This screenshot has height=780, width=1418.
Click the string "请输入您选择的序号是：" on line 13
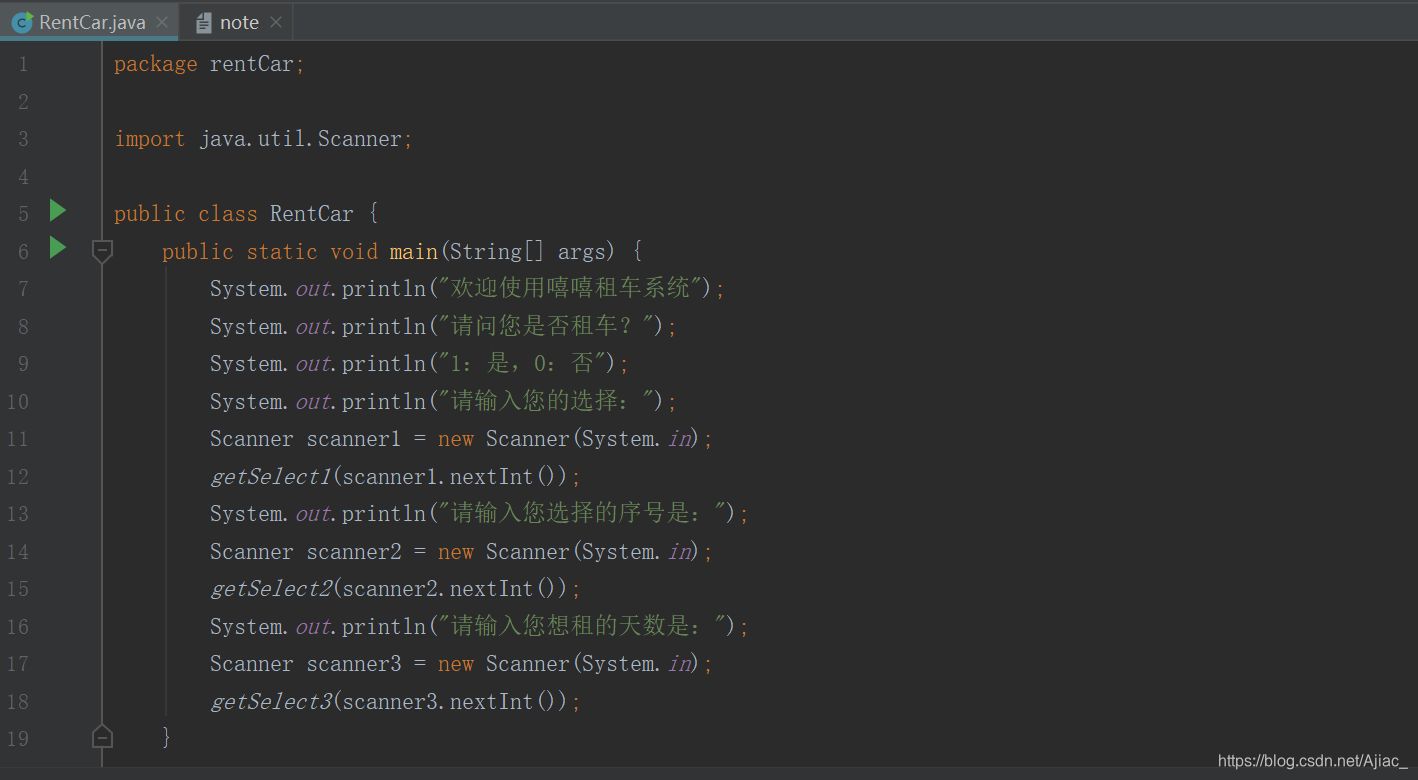tap(581, 514)
